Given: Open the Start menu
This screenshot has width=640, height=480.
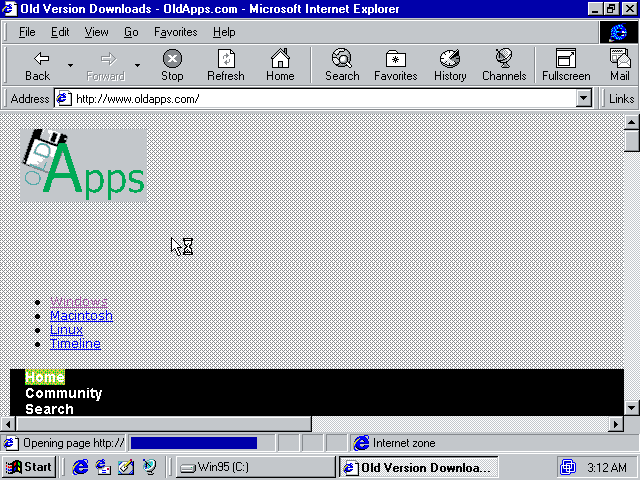Looking at the screenshot, I should click(x=29, y=467).
